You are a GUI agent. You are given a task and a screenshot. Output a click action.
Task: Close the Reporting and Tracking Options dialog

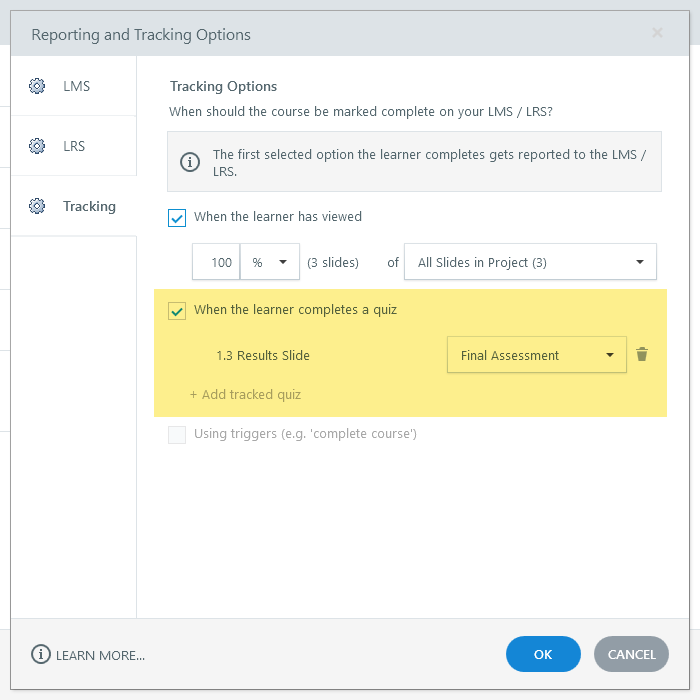657,33
